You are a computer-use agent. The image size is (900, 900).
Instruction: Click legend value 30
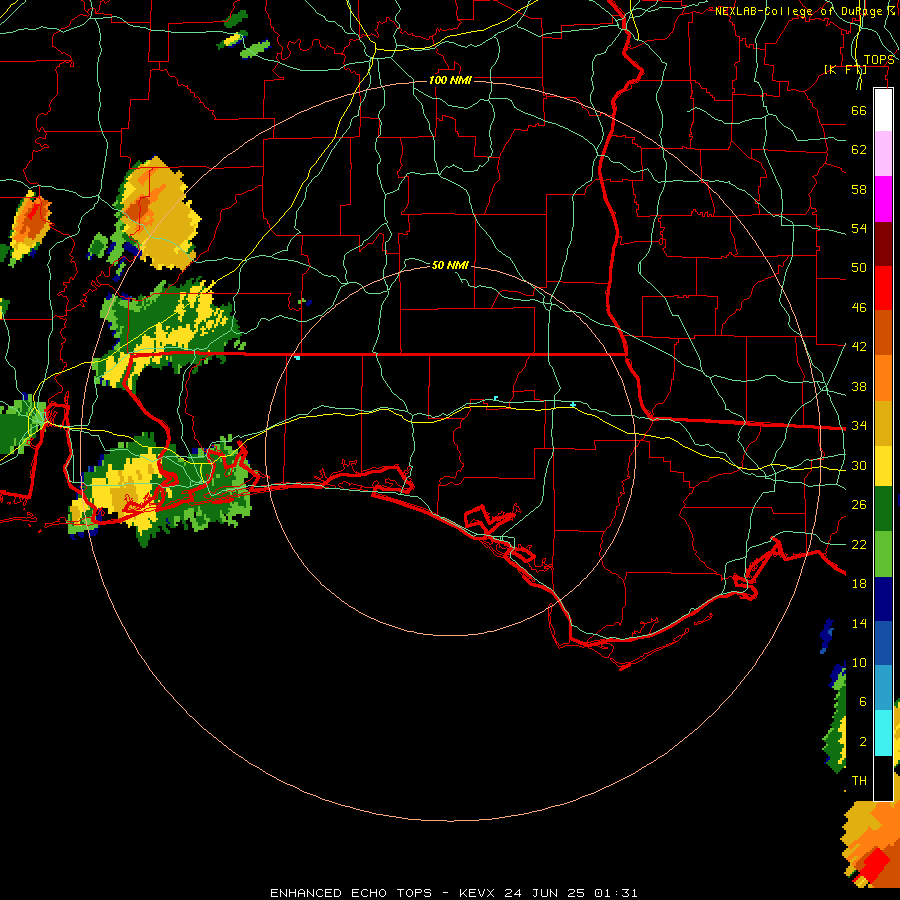click(x=859, y=465)
